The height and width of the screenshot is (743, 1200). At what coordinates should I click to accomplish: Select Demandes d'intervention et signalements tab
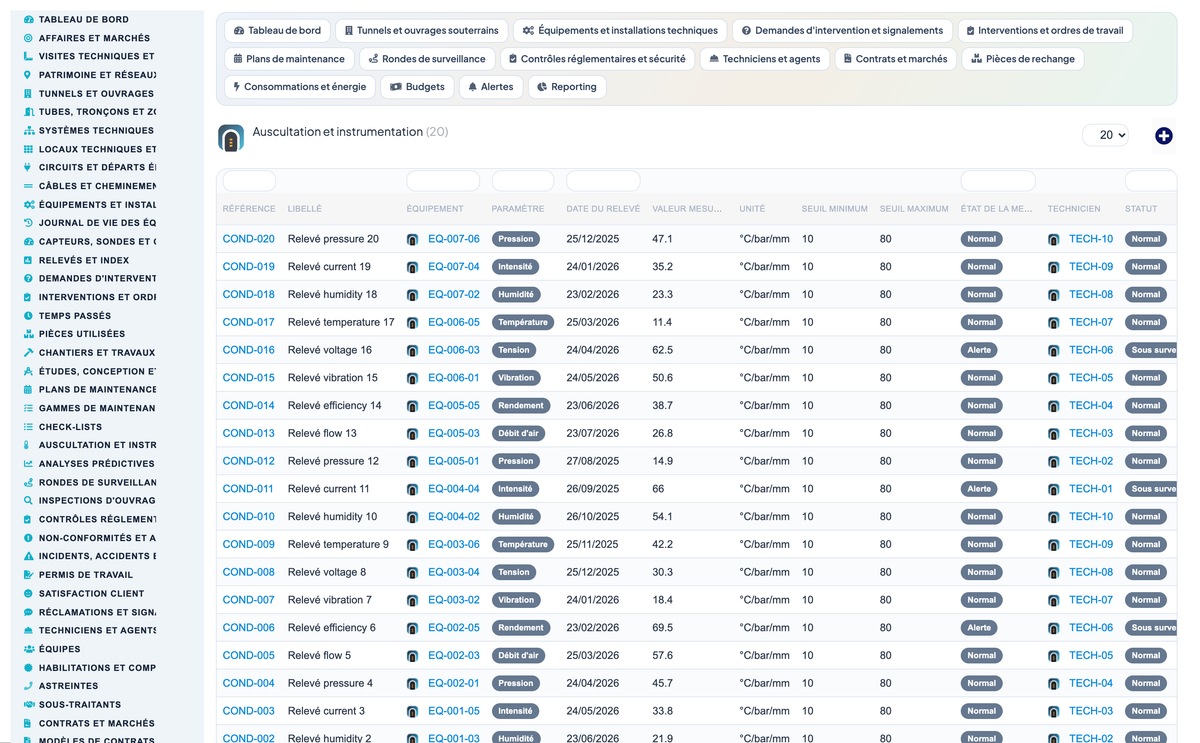pos(842,30)
